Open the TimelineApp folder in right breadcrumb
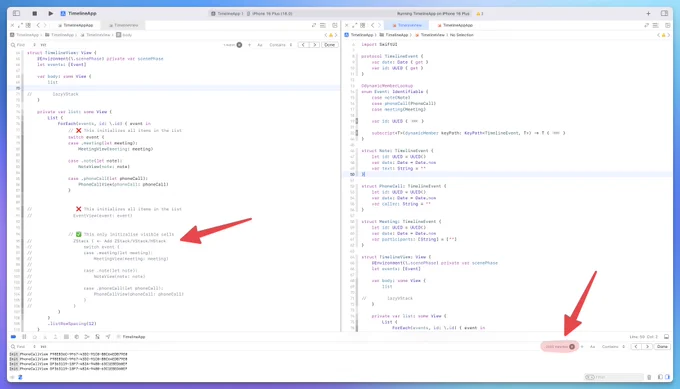The width and height of the screenshot is (680, 389). [394, 35]
